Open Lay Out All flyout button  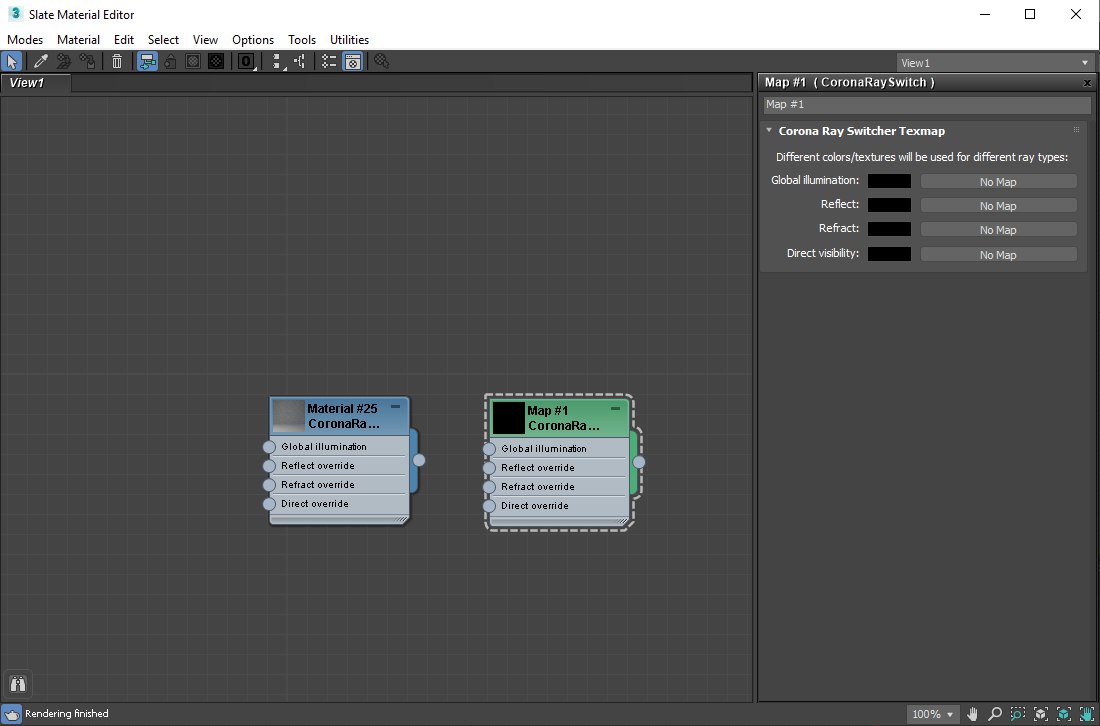coord(278,62)
